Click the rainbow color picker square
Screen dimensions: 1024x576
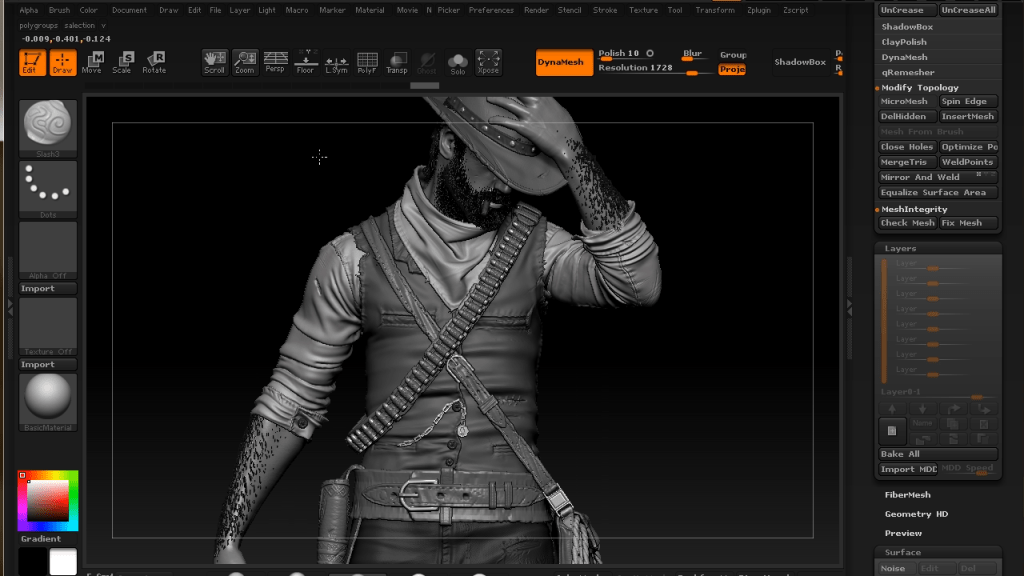tap(48, 500)
